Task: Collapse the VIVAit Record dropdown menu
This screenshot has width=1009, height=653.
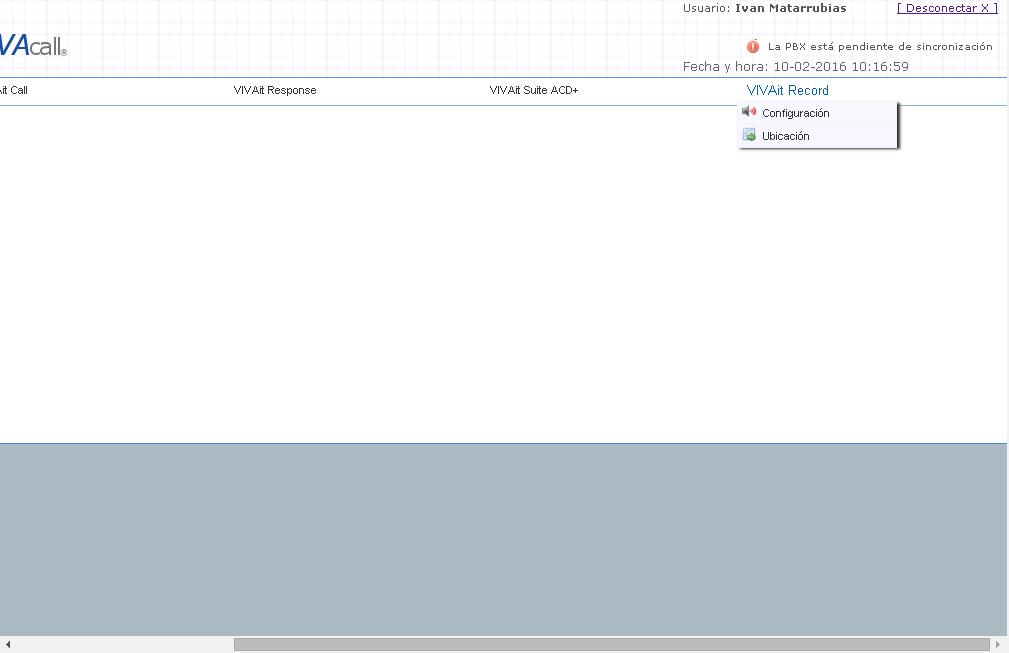Action: pos(787,90)
